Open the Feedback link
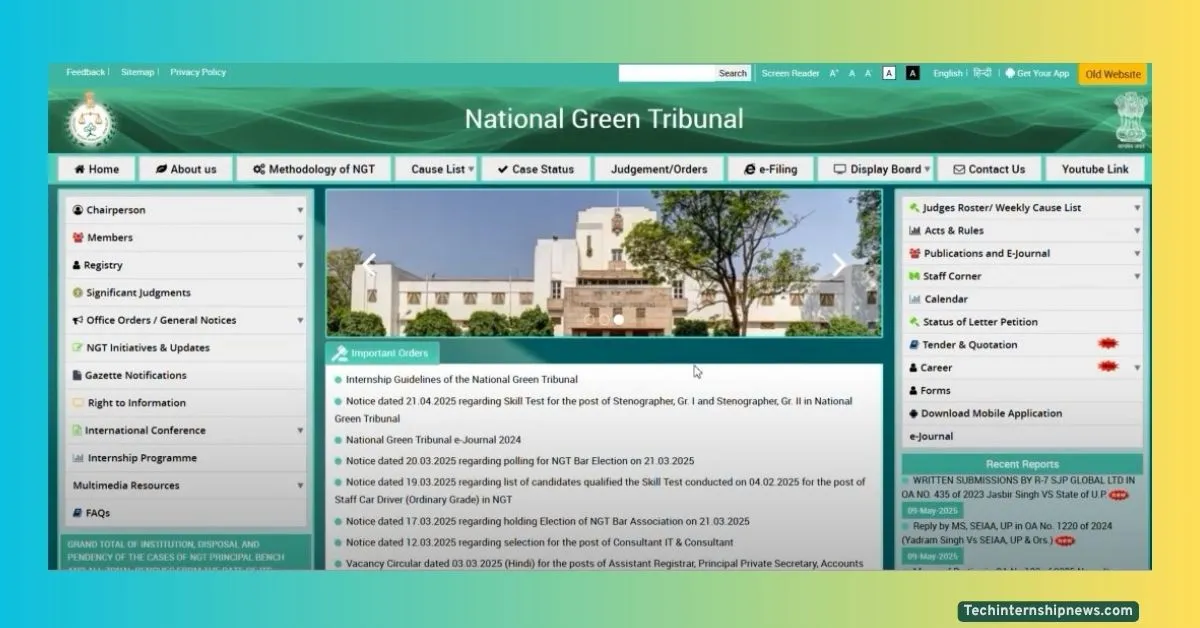The width and height of the screenshot is (1200, 628). pyautogui.click(x=85, y=72)
